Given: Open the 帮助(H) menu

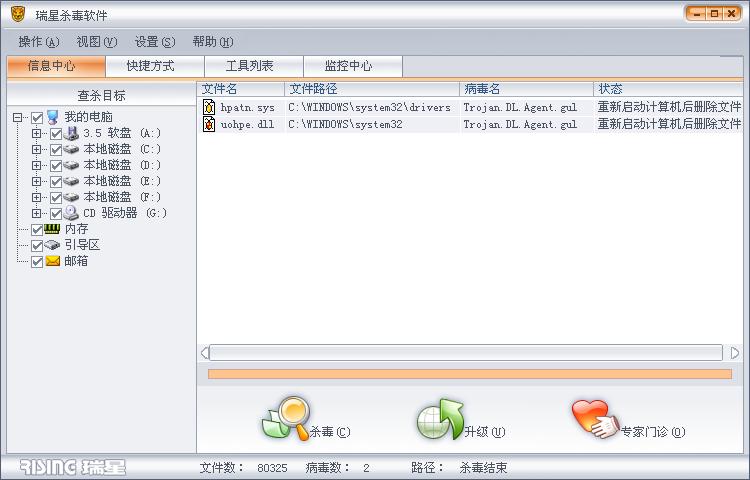Looking at the screenshot, I should [213, 42].
